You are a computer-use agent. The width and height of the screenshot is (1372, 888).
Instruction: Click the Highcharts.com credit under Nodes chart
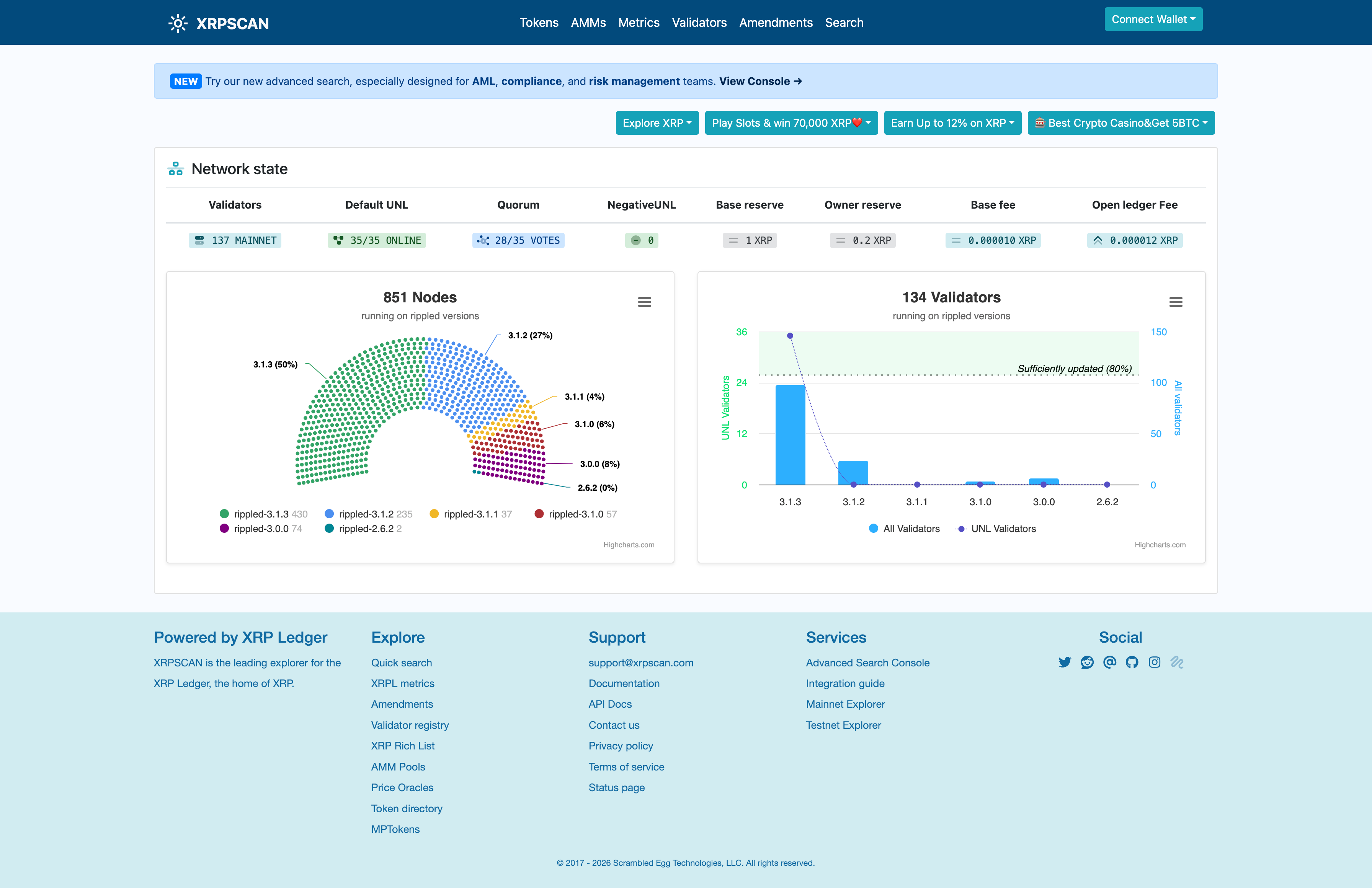[629, 545]
